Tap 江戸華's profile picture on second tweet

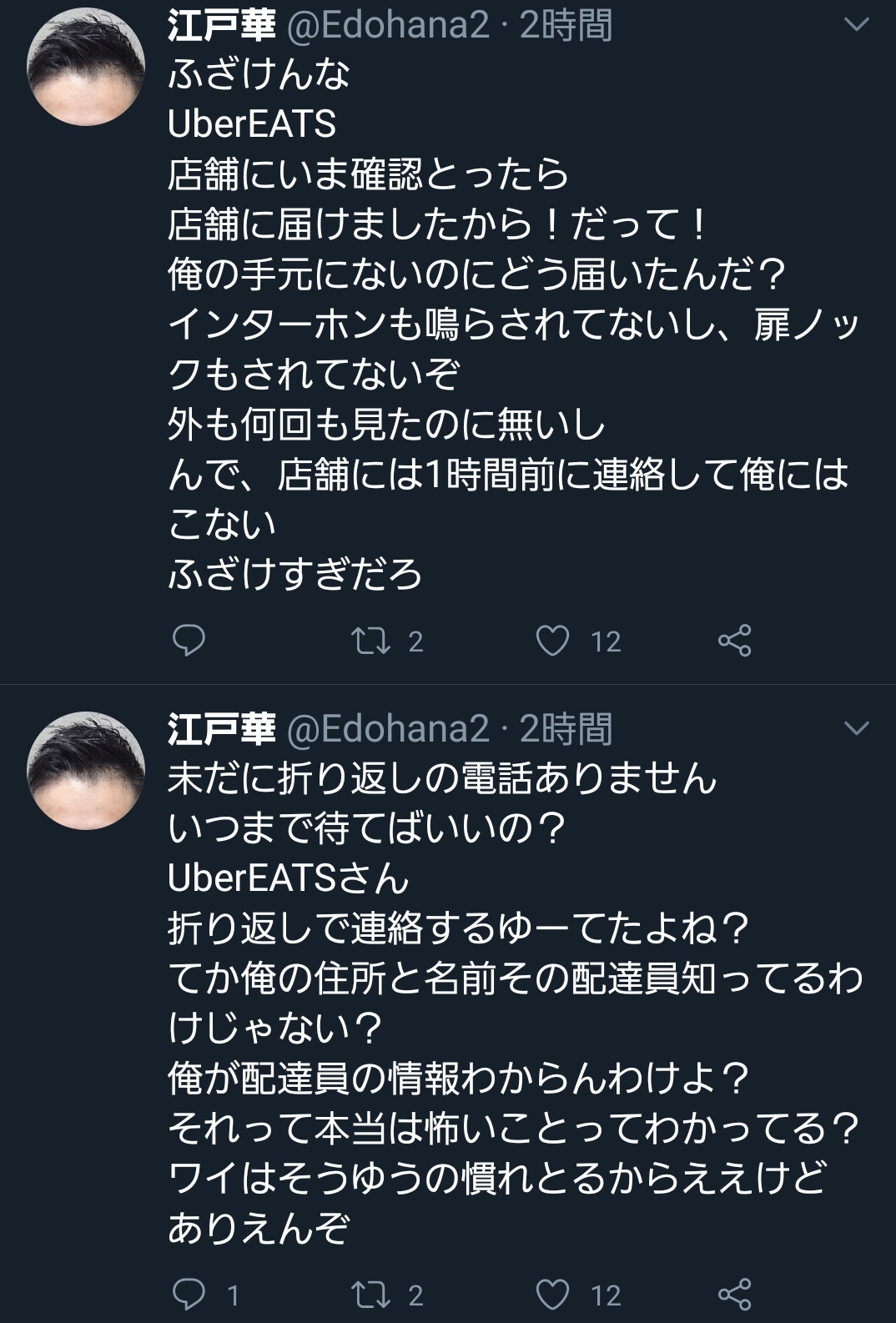pyautogui.click(x=86, y=771)
